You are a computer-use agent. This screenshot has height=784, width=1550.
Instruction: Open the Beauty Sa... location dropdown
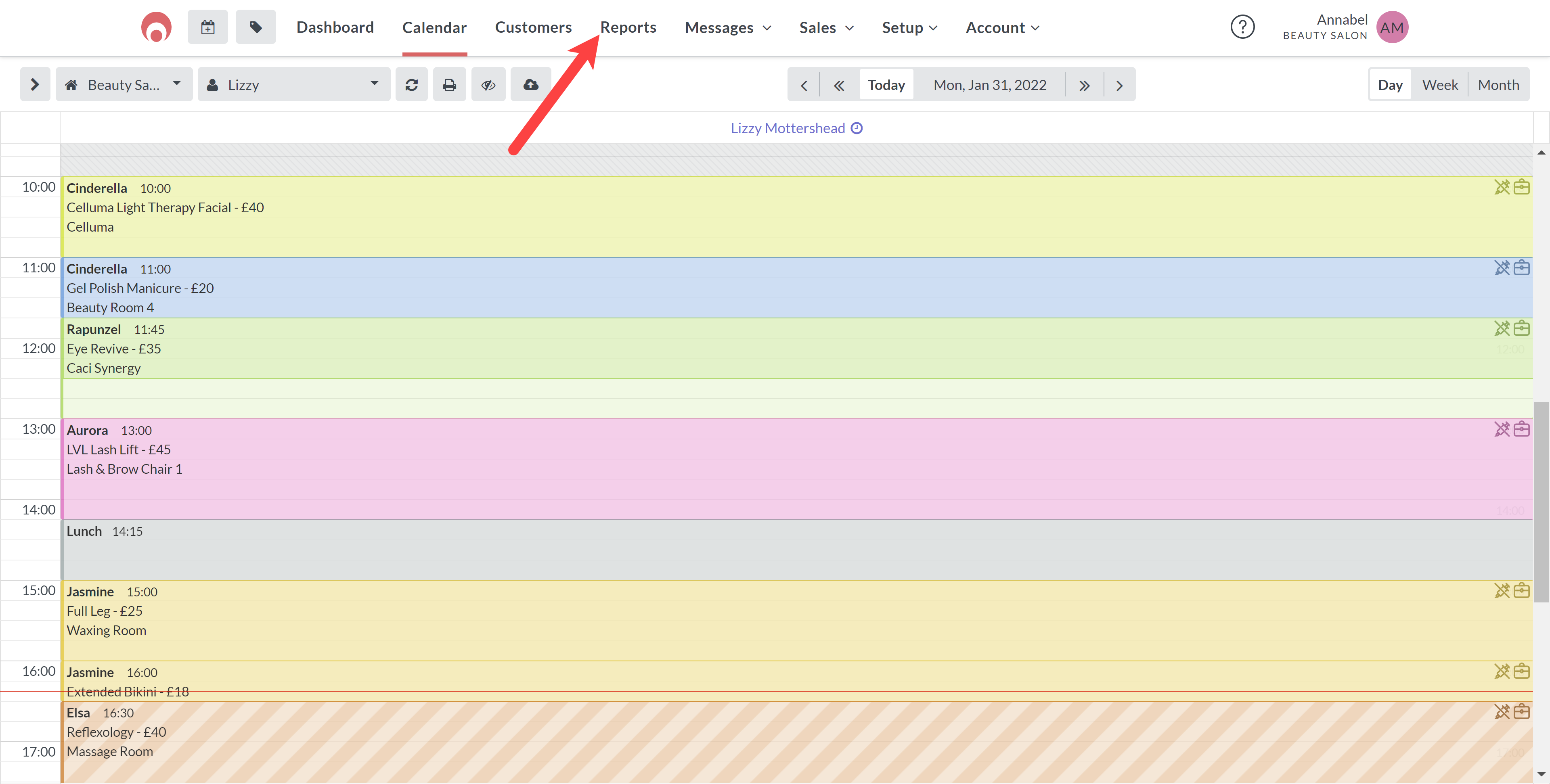124,85
